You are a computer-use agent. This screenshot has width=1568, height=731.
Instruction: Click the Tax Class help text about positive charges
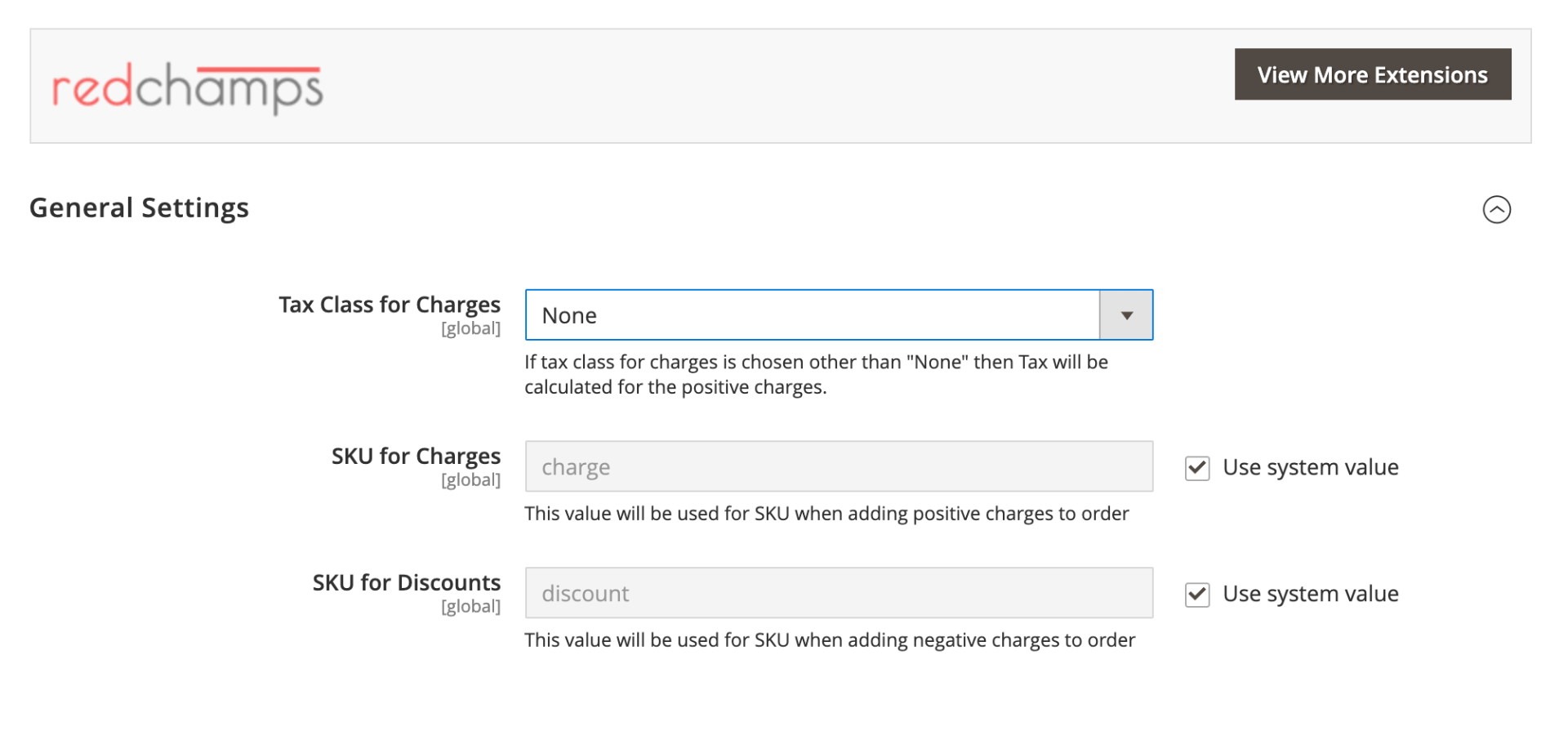[816, 374]
